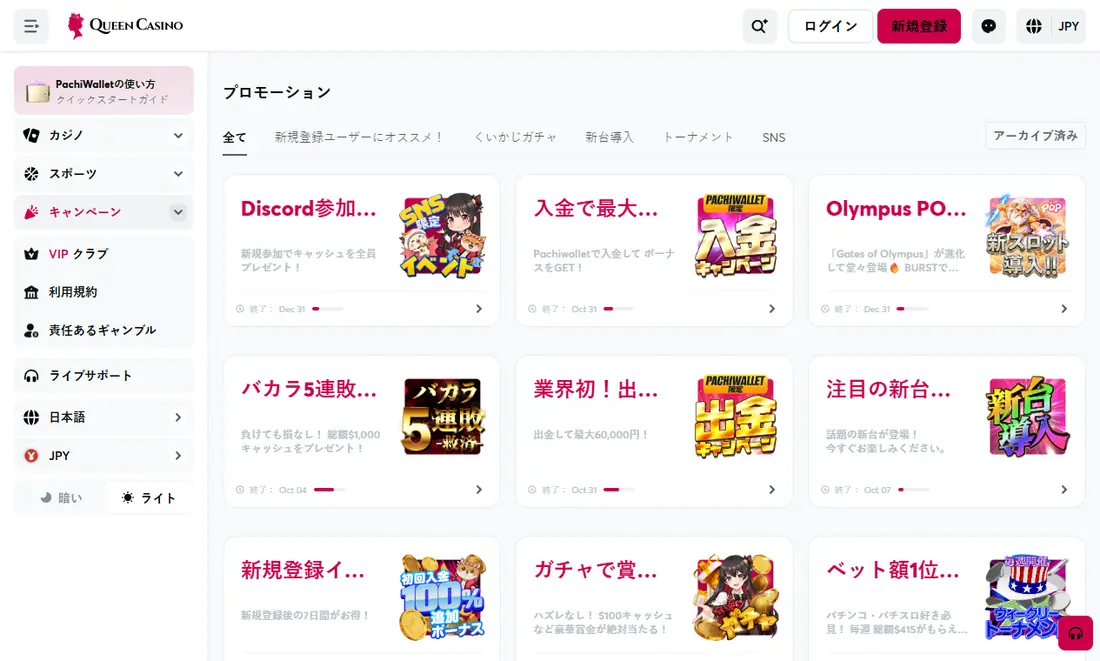This screenshot has height=661, width=1100.
Task: Click the arrow on the Discord参加 card
Action: tap(479, 309)
